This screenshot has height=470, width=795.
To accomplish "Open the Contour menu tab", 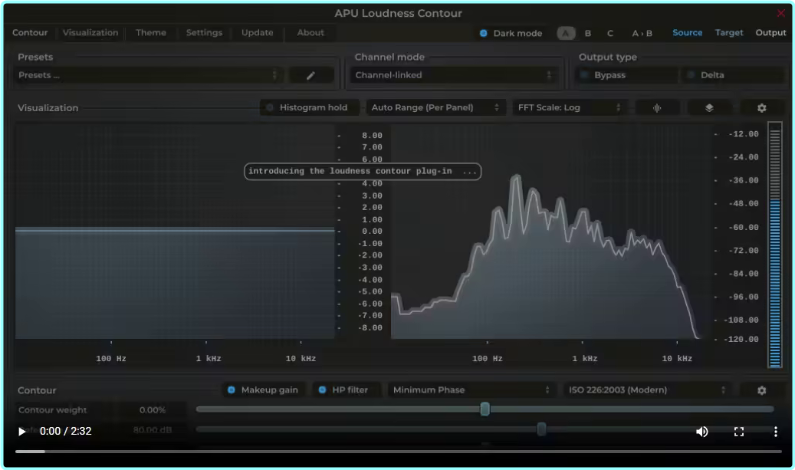I will tap(30, 32).
